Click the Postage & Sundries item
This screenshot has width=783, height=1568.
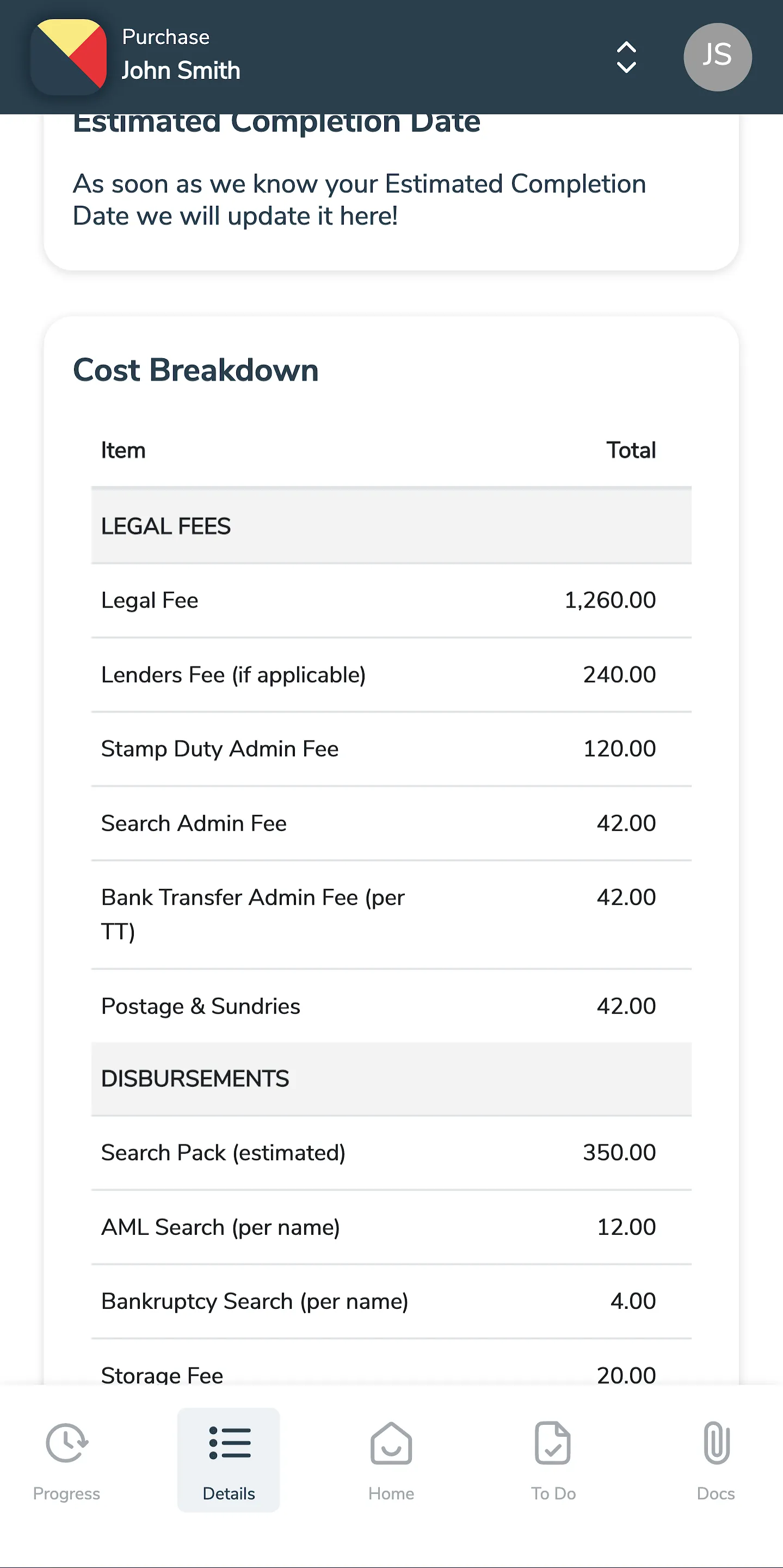click(201, 1006)
